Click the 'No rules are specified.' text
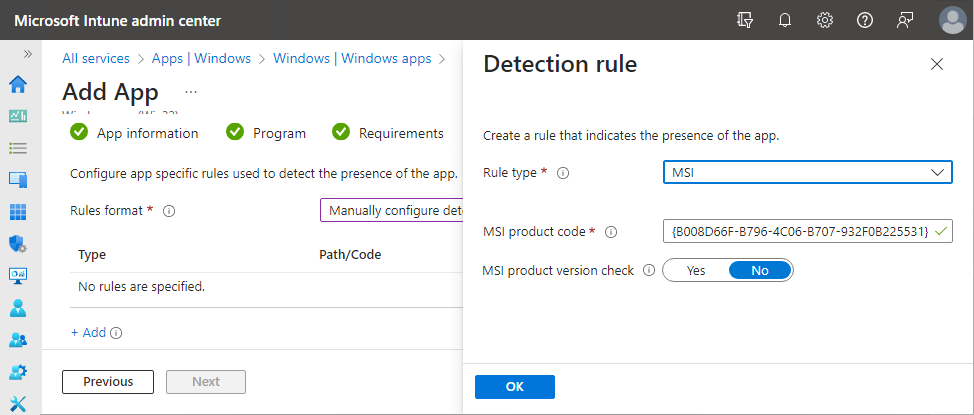Image resolution: width=974 pixels, height=415 pixels. point(141,287)
